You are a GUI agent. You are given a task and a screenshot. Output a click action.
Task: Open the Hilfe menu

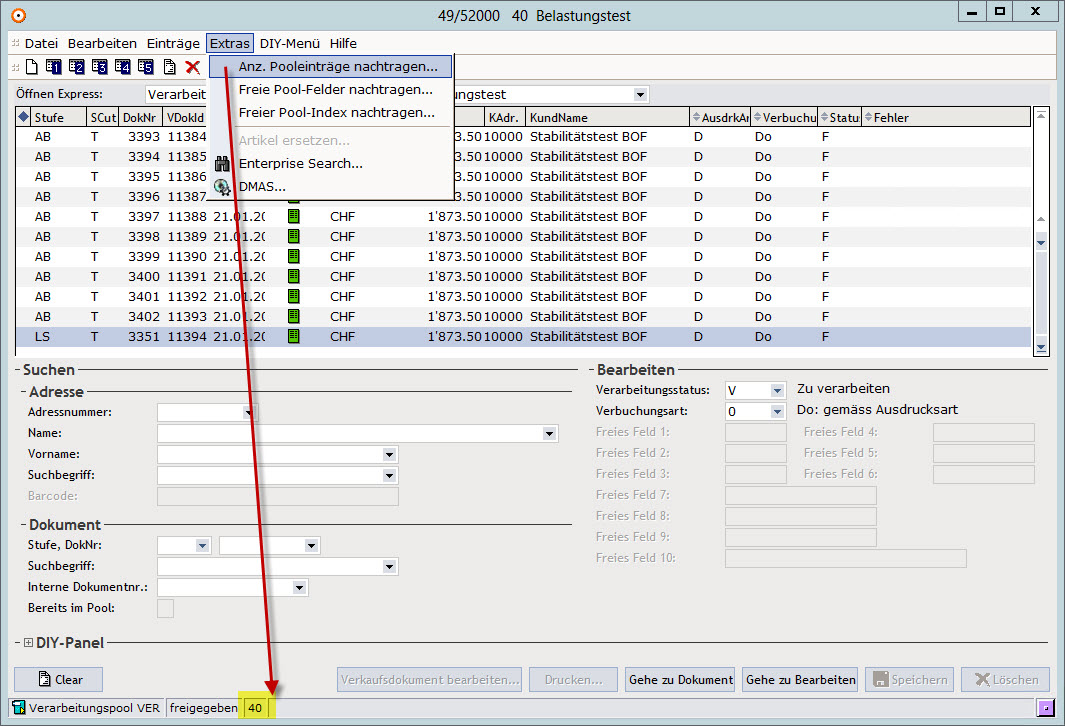coord(343,43)
